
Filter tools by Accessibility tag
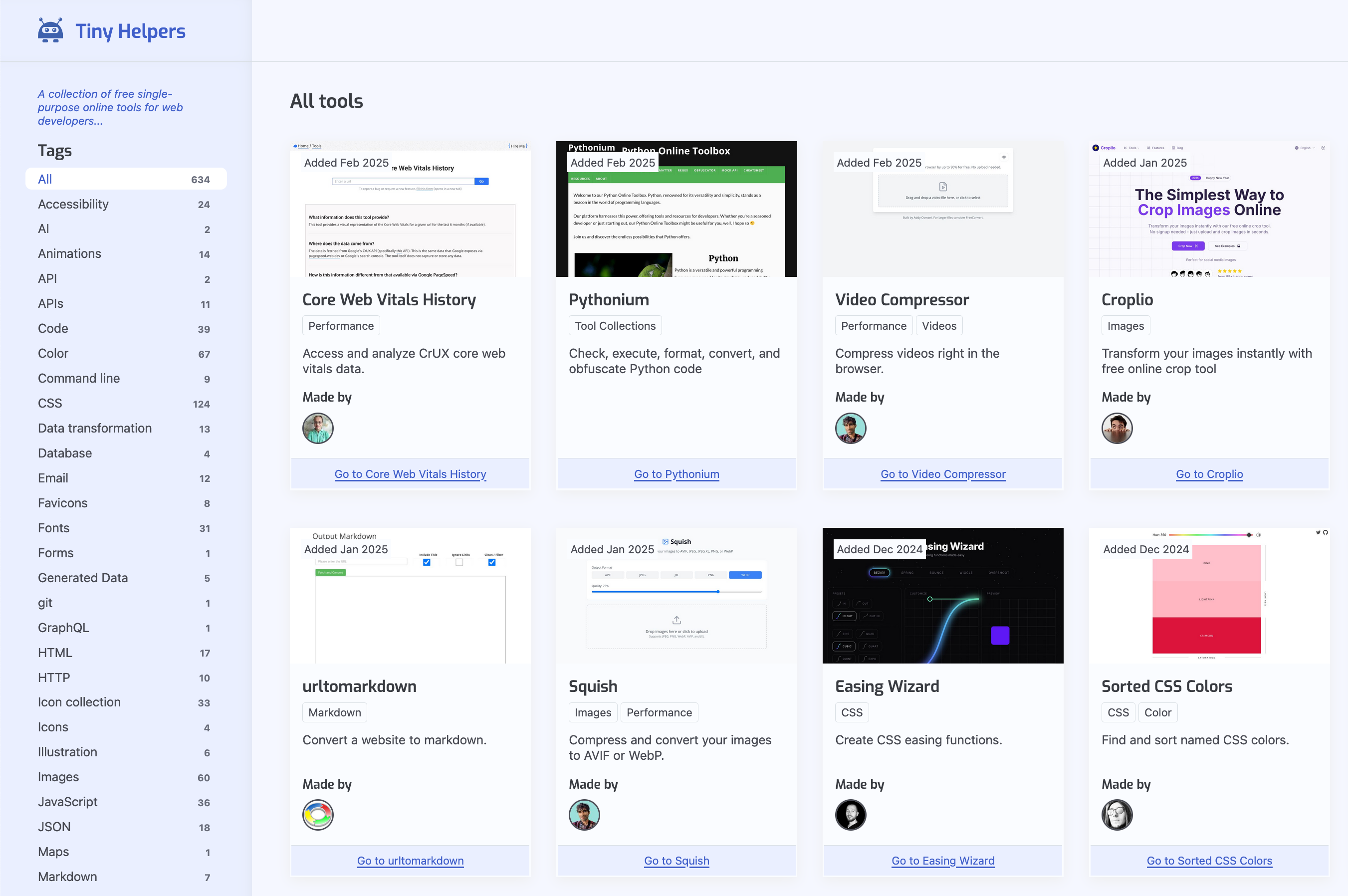pos(126,204)
